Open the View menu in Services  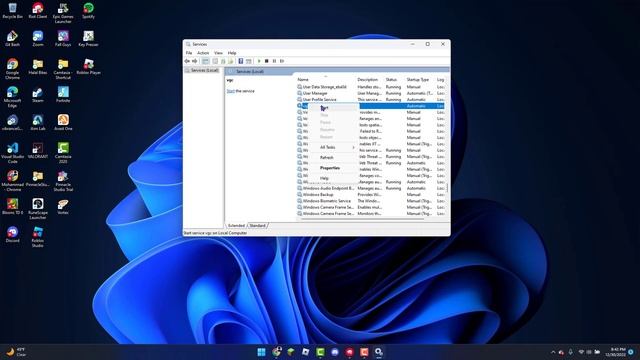tap(218, 53)
